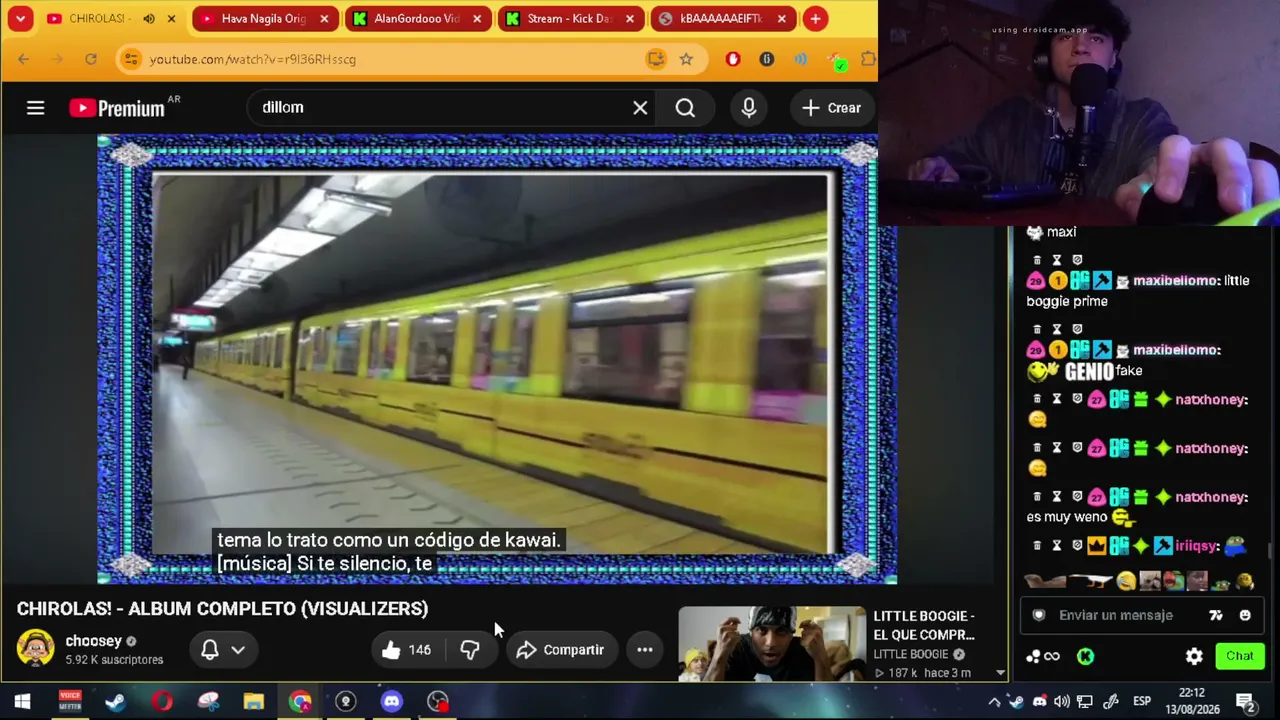The height and width of the screenshot is (720, 1280).
Task: Switch to the Hava Nagila tab
Action: (x=264, y=19)
